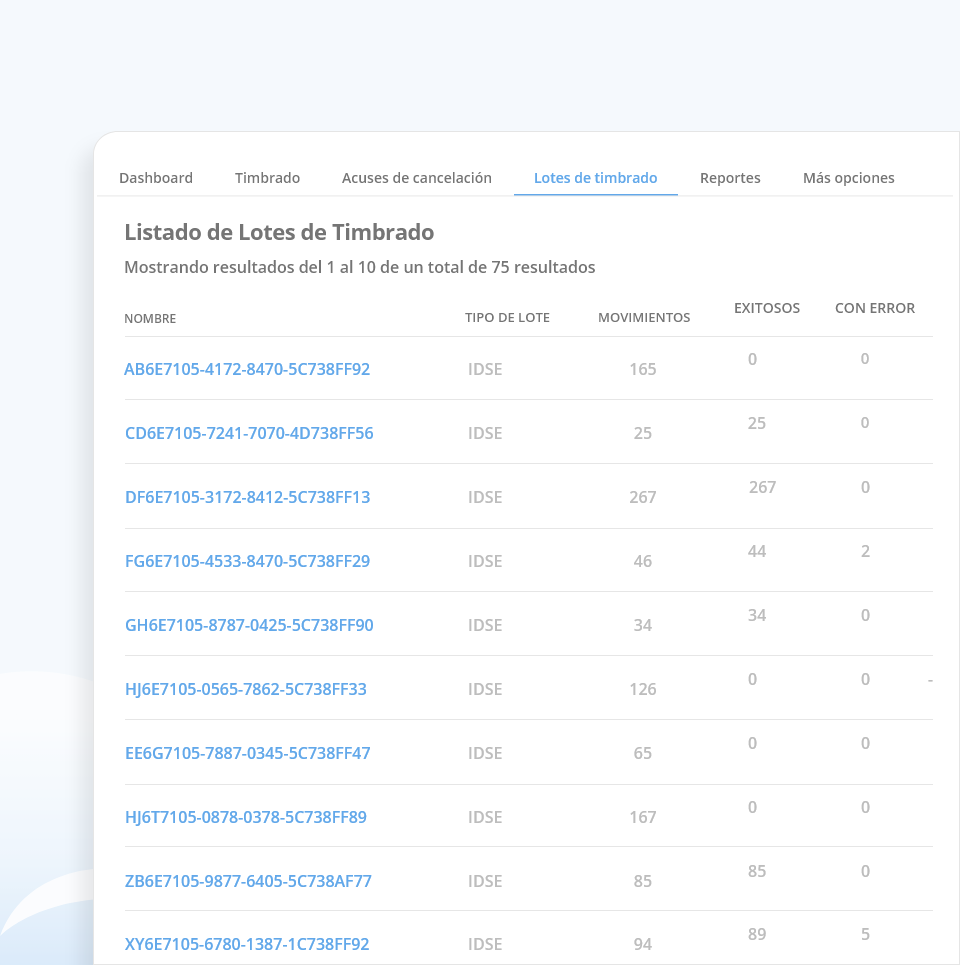Click exitosos value 0 in AB6E7105 row
Screen dimensions: 960x965
[752, 359]
